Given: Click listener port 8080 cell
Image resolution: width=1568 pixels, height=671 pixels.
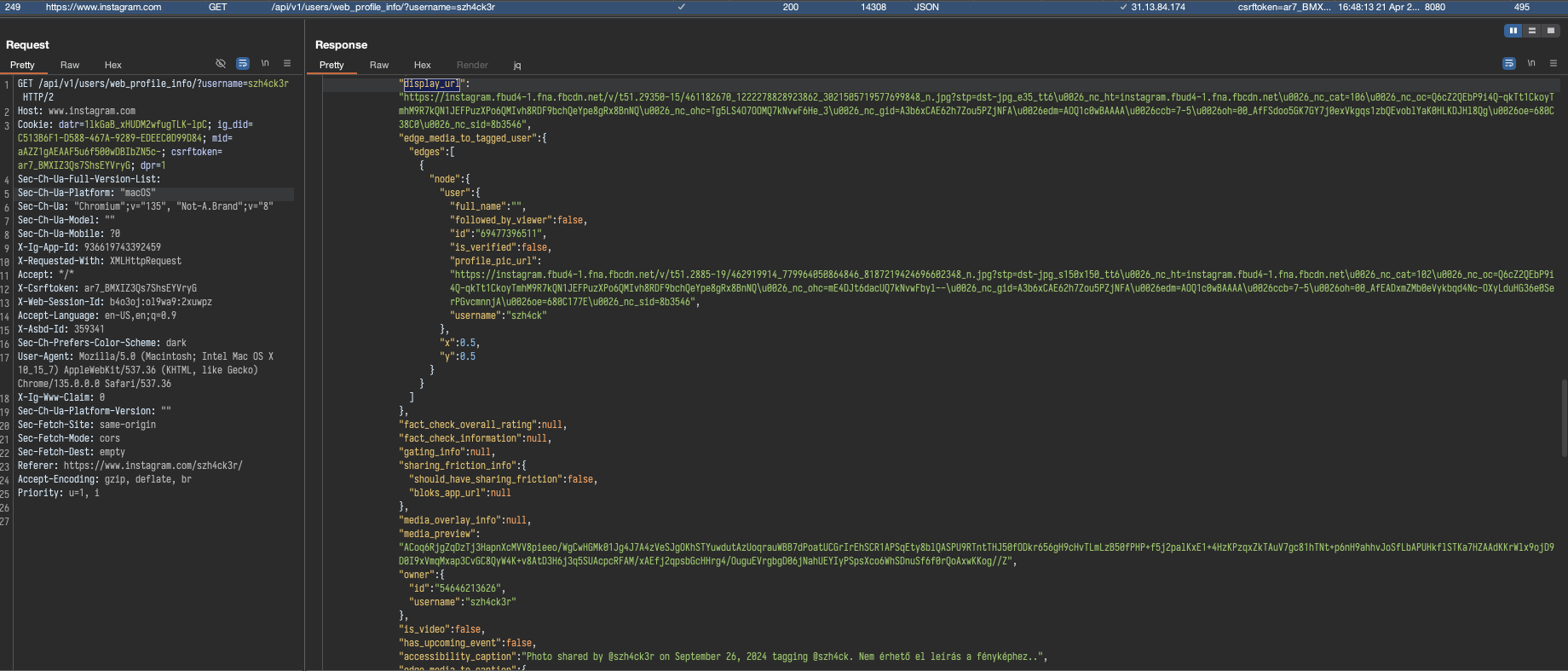Looking at the screenshot, I should (x=1435, y=7).
